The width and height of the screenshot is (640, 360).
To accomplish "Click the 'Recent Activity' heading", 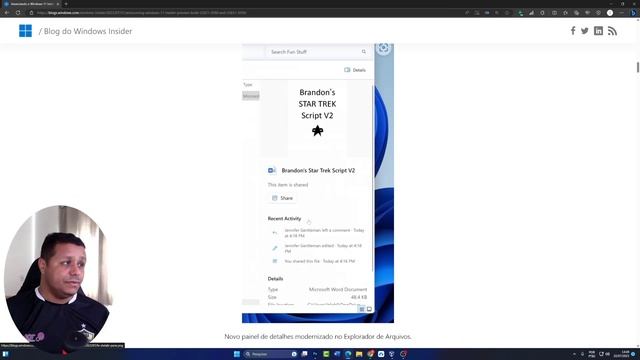I will [284, 218].
